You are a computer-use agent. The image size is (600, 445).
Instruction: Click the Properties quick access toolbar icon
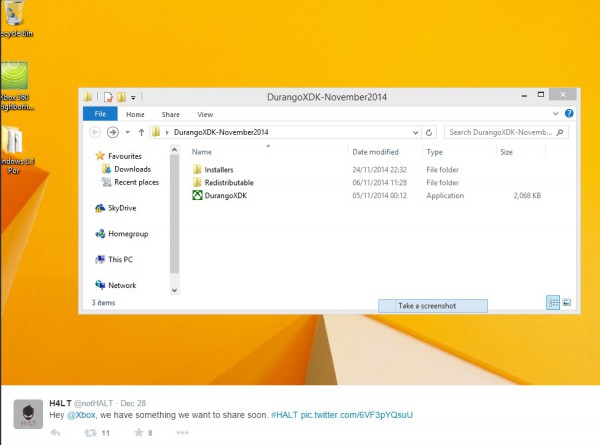108,97
